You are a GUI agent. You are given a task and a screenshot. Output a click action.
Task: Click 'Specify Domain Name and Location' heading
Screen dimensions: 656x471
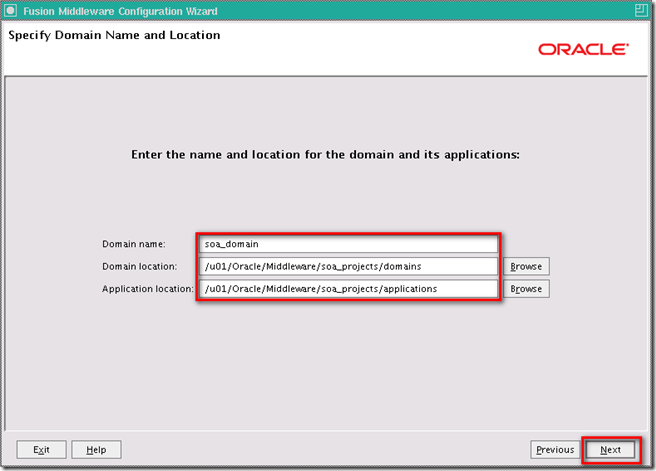click(x=114, y=35)
